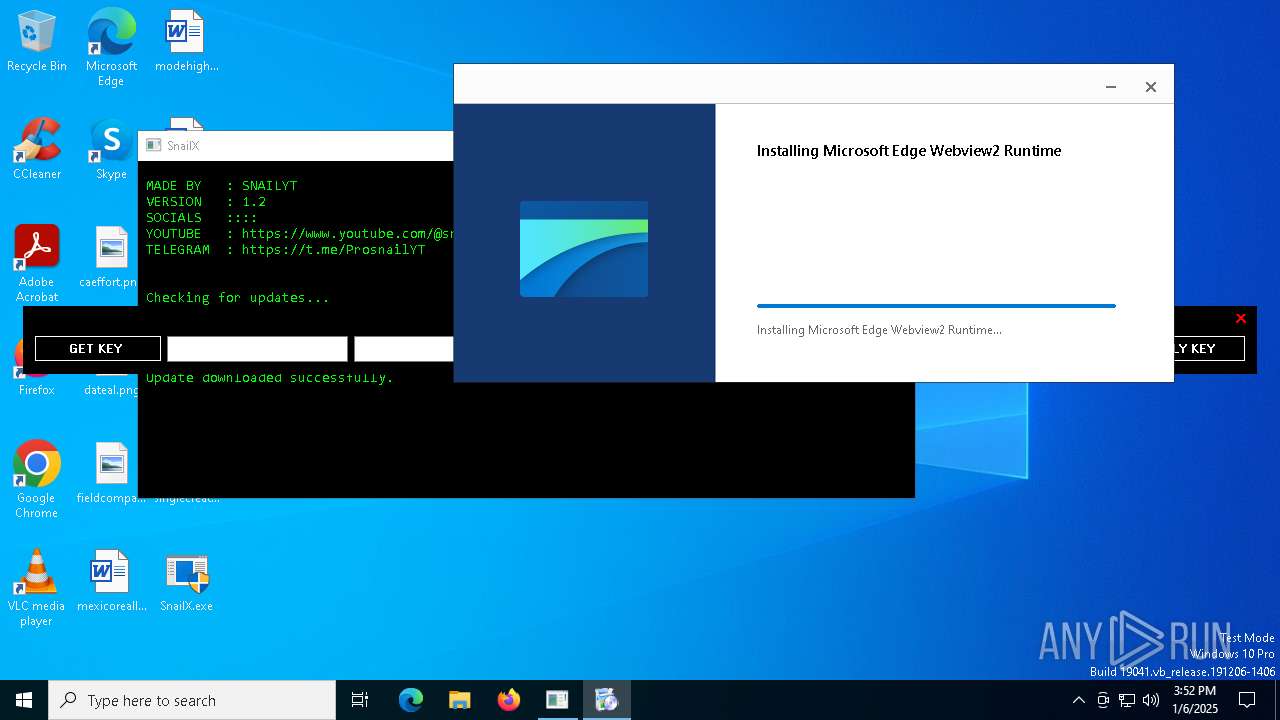Click 'Checking for updates...' text
Viewport: 1280px width, 720px height.
point(237,298)
